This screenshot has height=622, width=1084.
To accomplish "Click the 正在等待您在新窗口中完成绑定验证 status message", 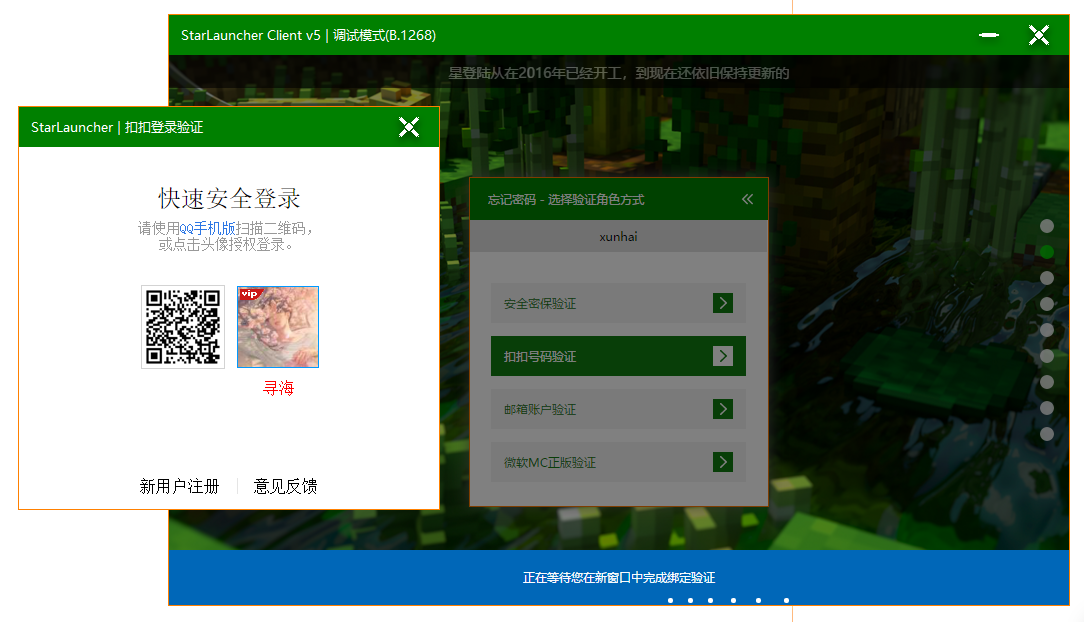I will [619, 578].
